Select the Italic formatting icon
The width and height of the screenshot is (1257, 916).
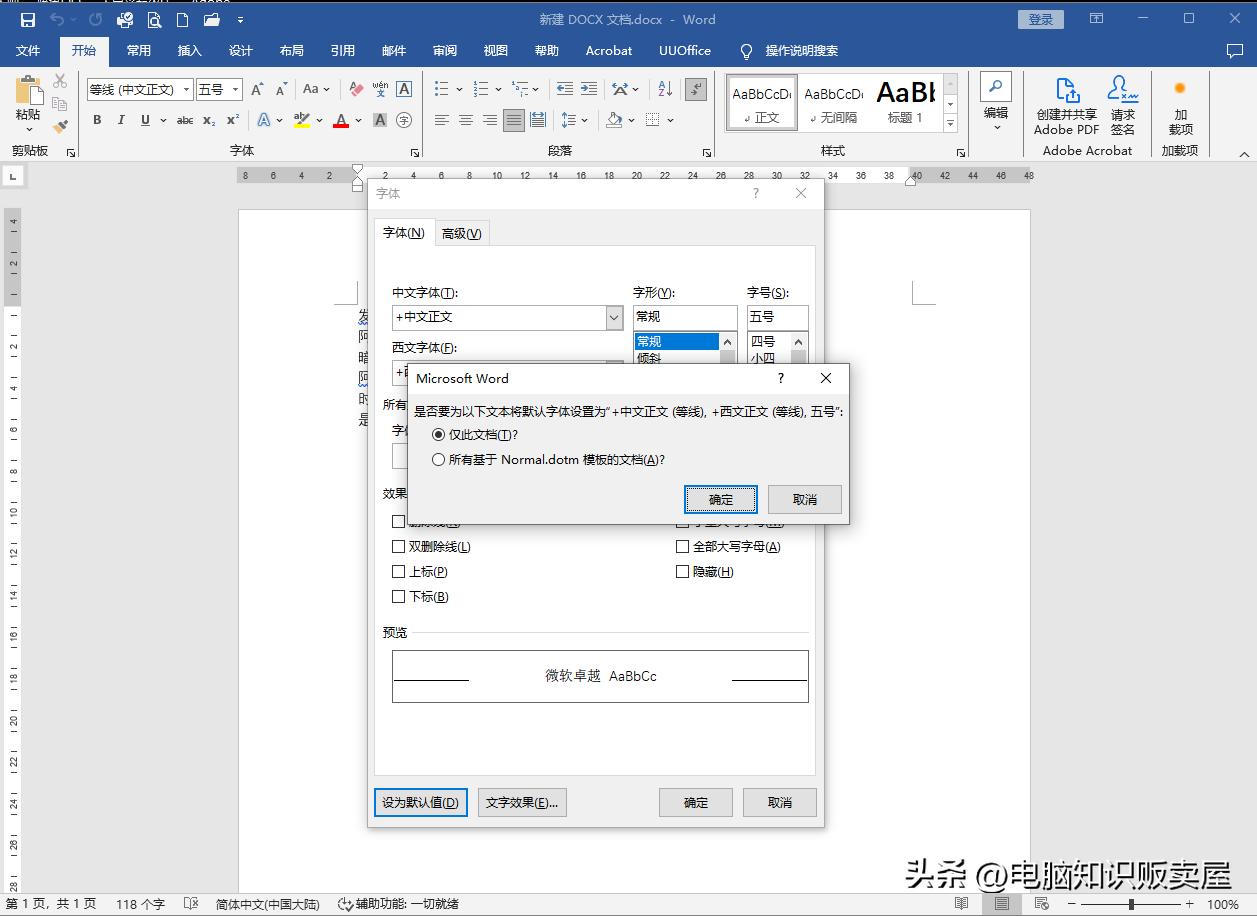[119, 120]
